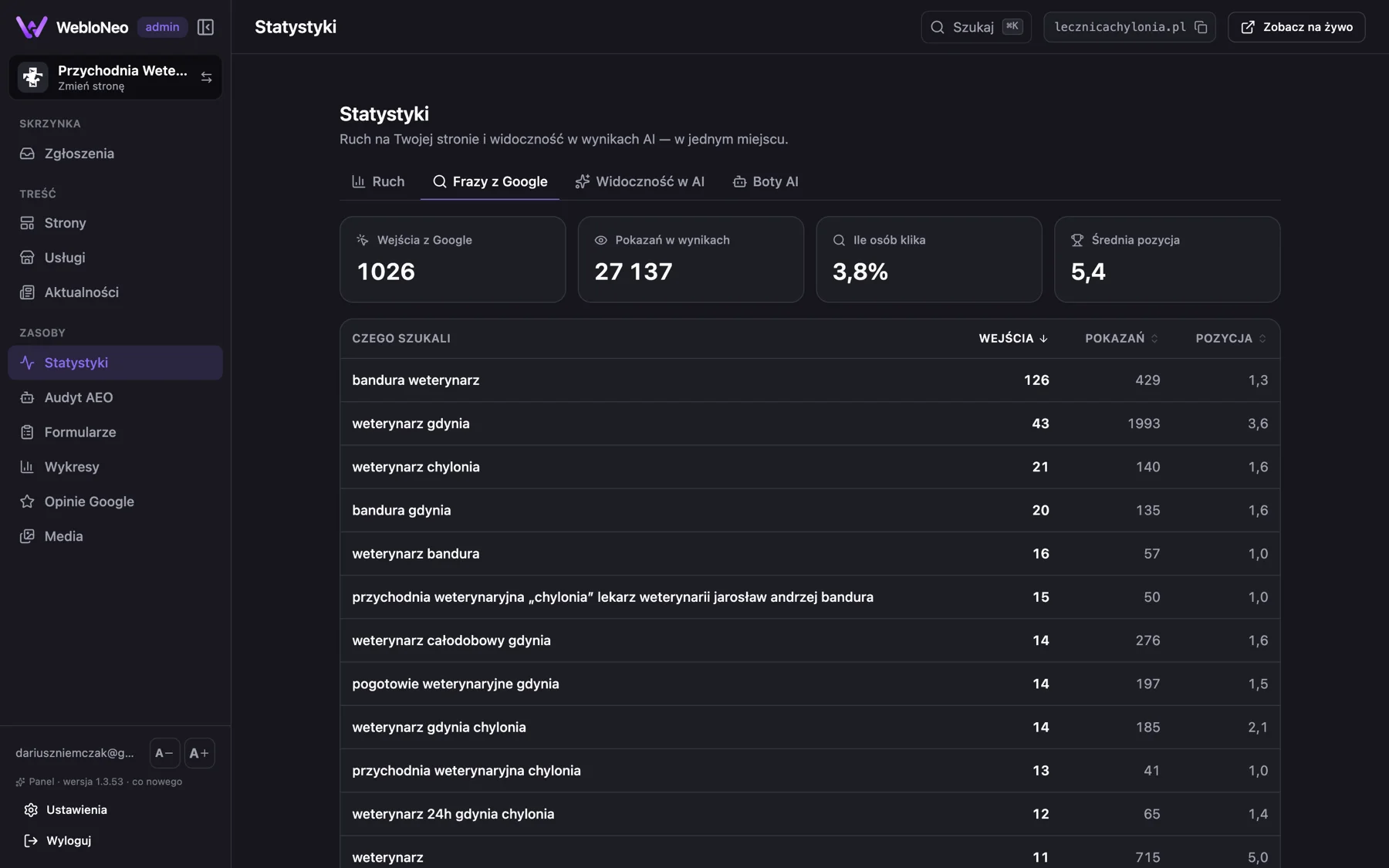Click the 27 137 Pokazań value

[634, 272]
